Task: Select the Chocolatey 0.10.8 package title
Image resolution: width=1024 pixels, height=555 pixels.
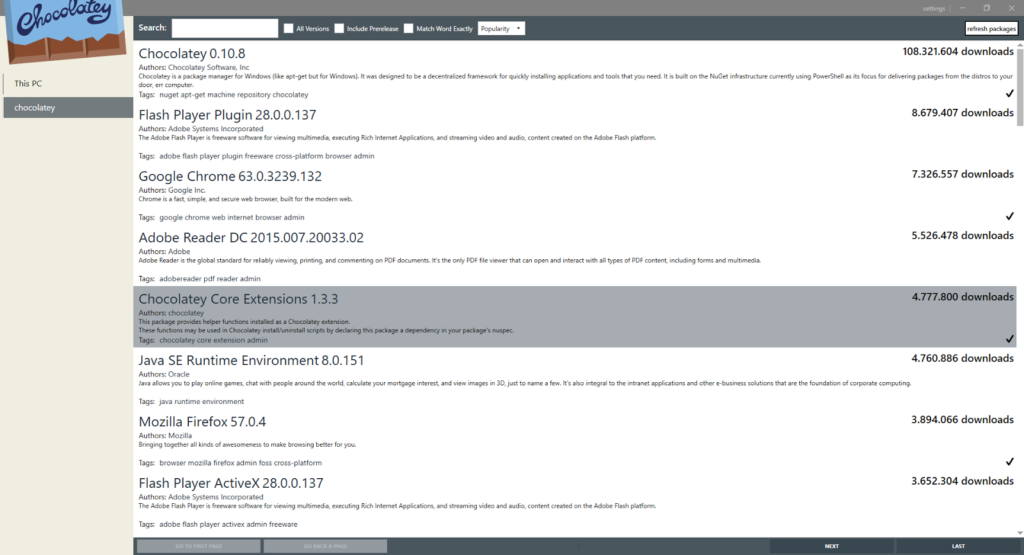Action: pyautogui.click(x=192, y=54)
